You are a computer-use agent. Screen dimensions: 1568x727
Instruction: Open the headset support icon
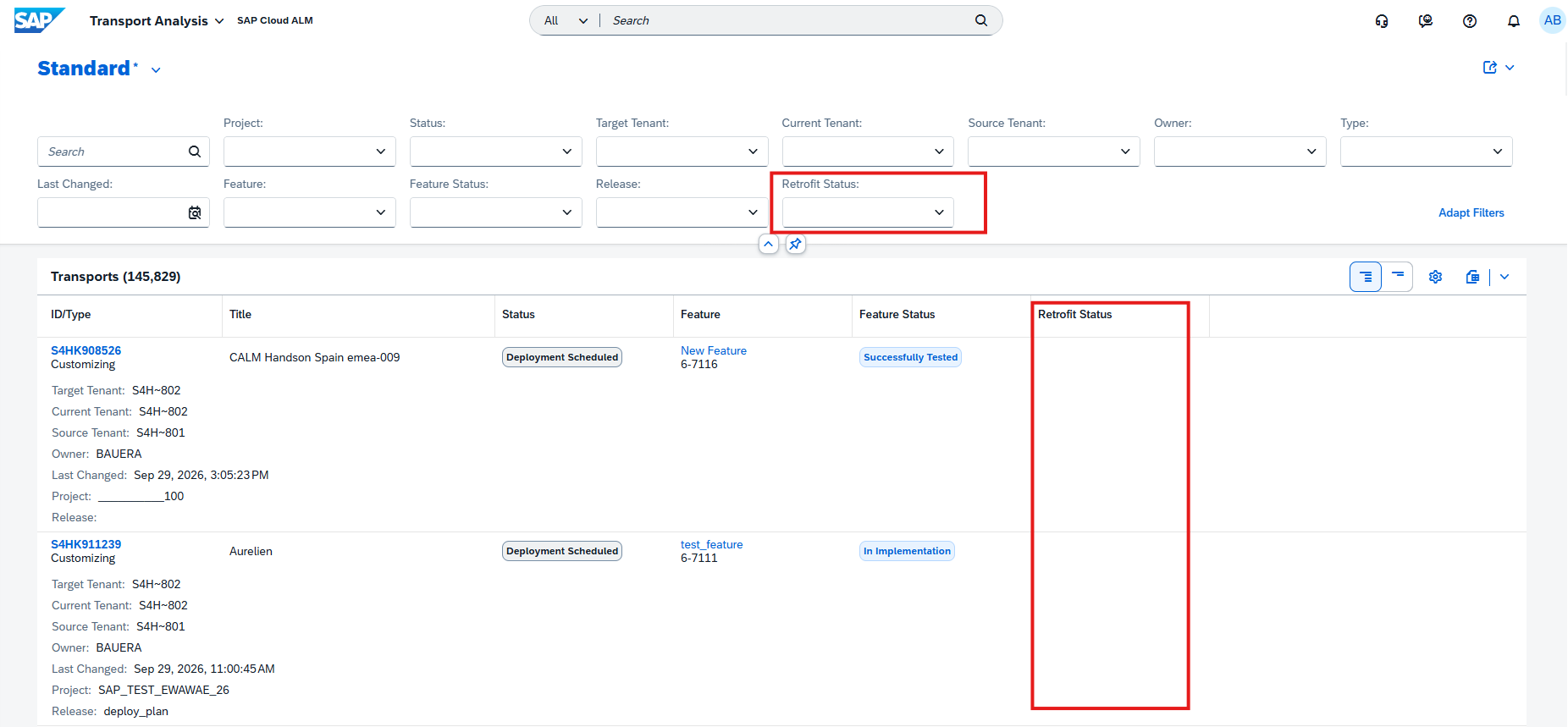[1382, 21]
